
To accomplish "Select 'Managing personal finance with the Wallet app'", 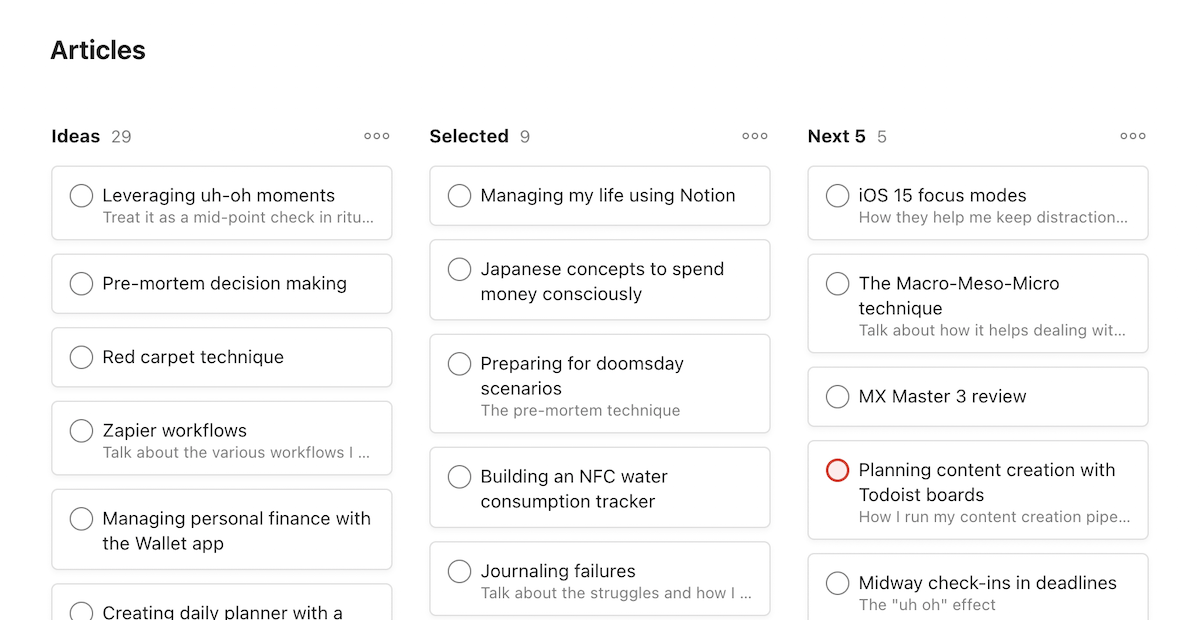I will pos(236,531).
